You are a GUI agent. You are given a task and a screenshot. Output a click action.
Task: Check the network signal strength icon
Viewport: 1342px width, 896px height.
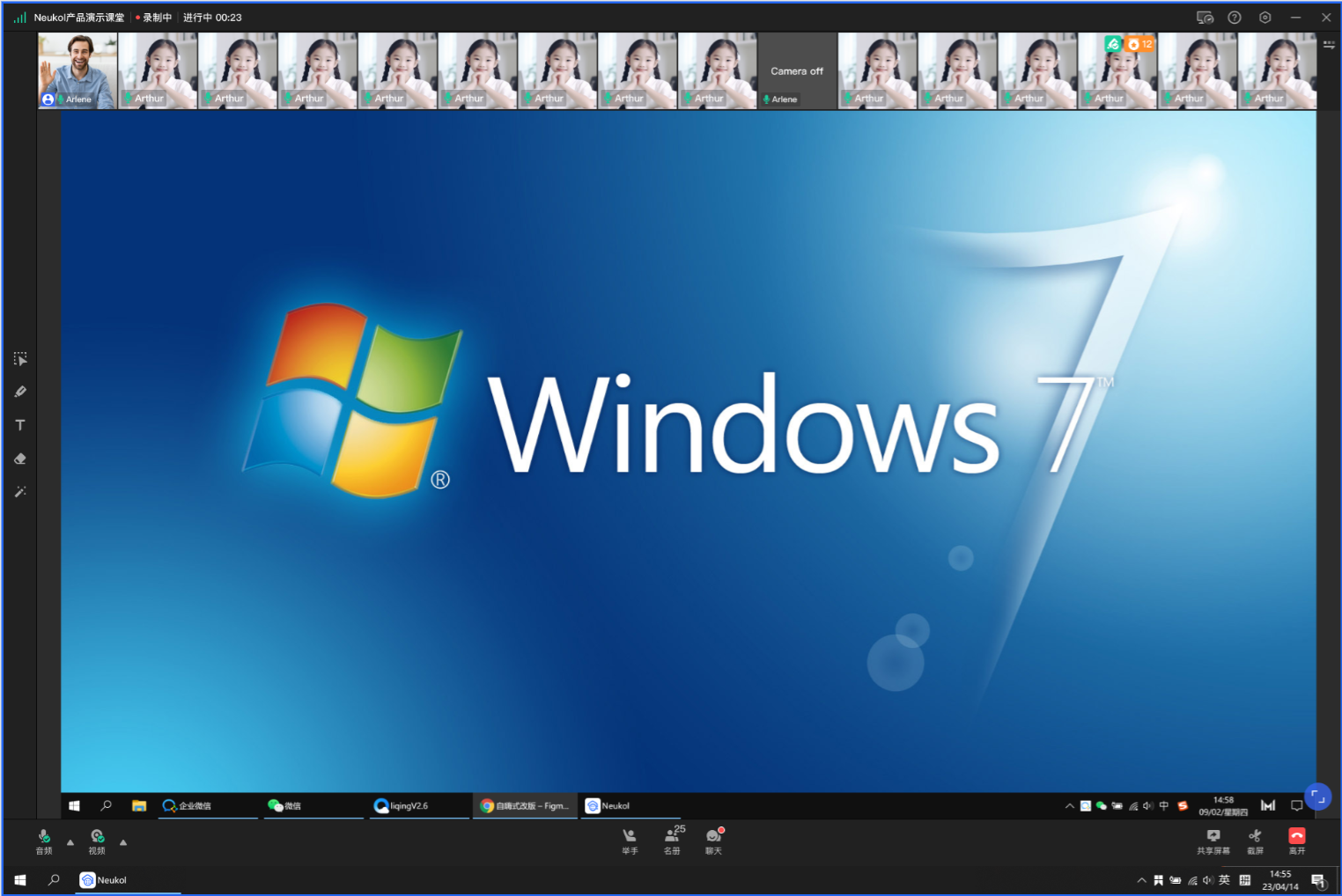tap(20, 18)
